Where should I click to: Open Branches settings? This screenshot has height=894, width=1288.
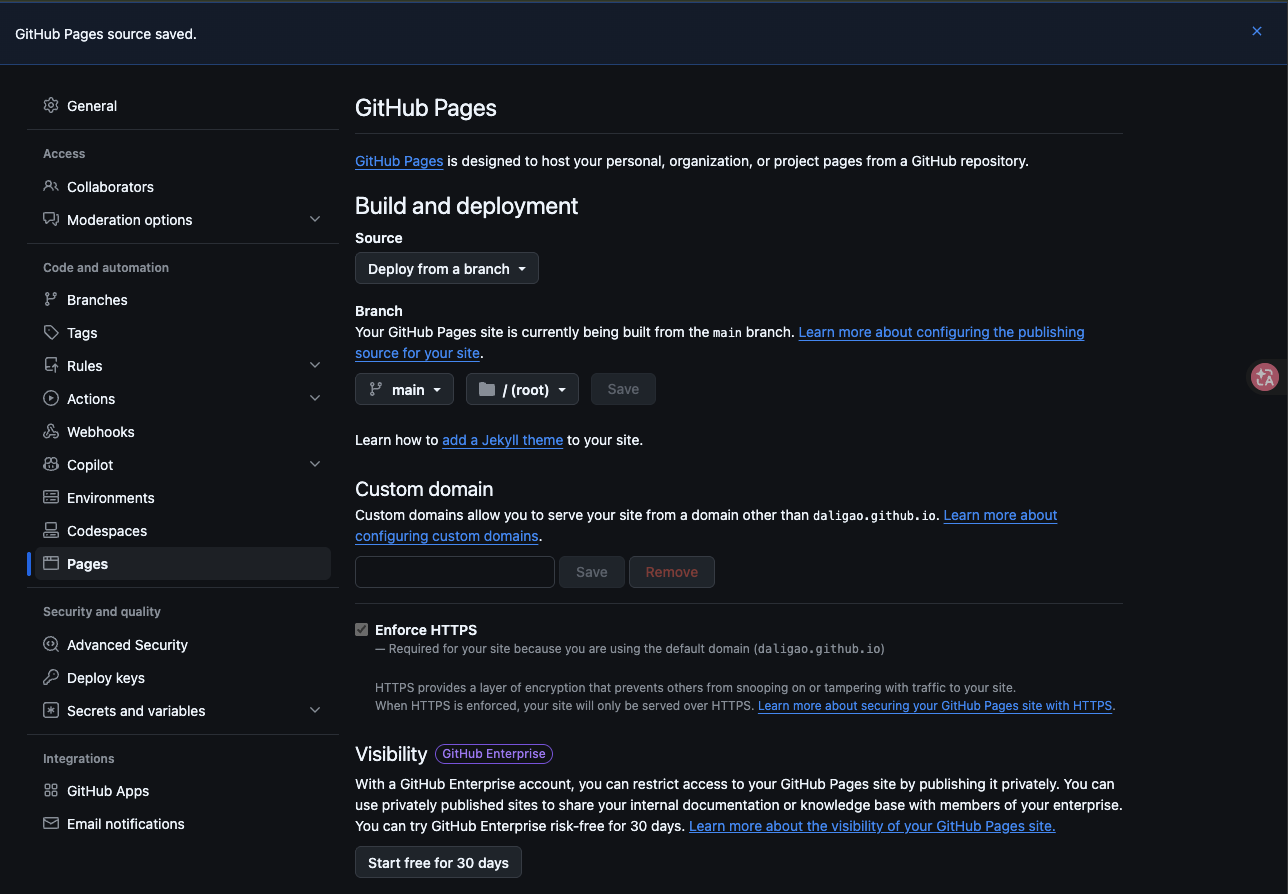tap(183, 299)
